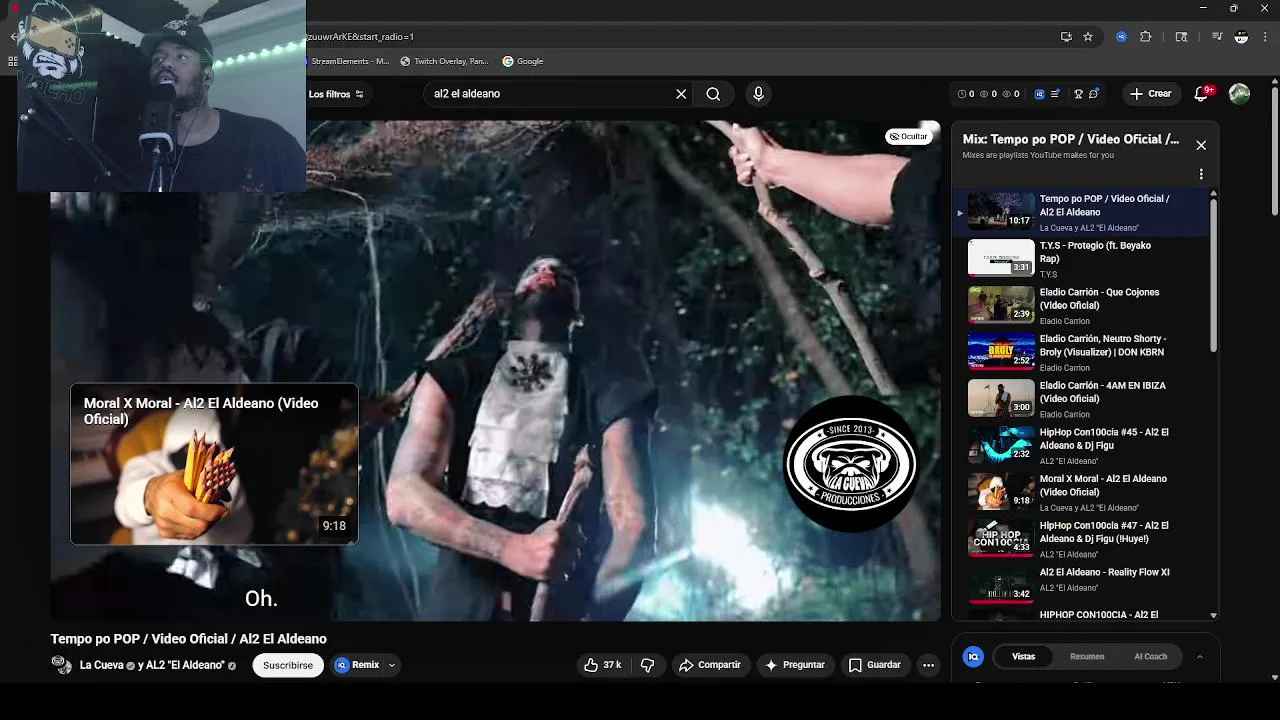
Task: Click the Crear button
Action: tap(1150, 94)
